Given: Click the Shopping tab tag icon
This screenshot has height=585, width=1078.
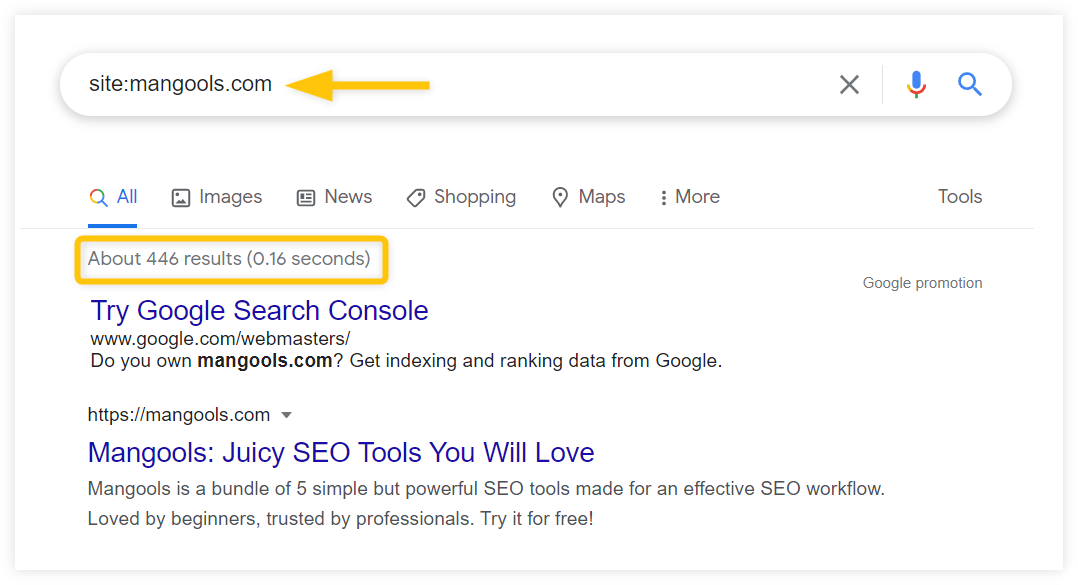Looking at the screenshot, I should 415,198.
